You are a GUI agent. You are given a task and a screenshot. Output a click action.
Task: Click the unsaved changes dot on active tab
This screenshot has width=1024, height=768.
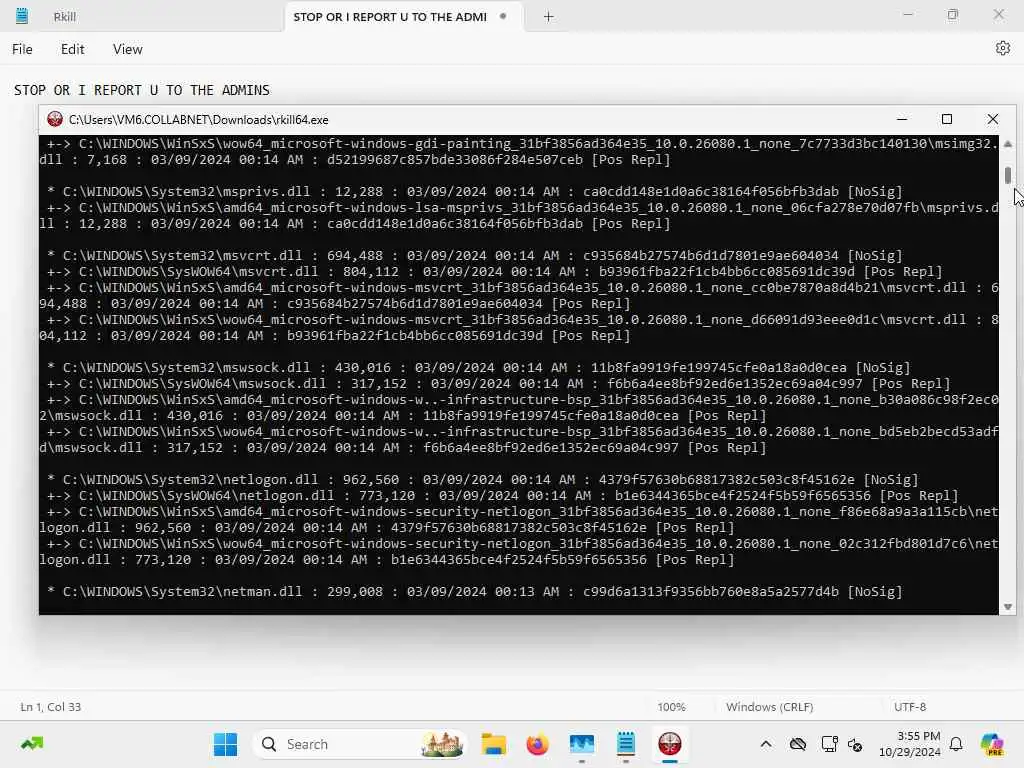click(x=503, y=16)
